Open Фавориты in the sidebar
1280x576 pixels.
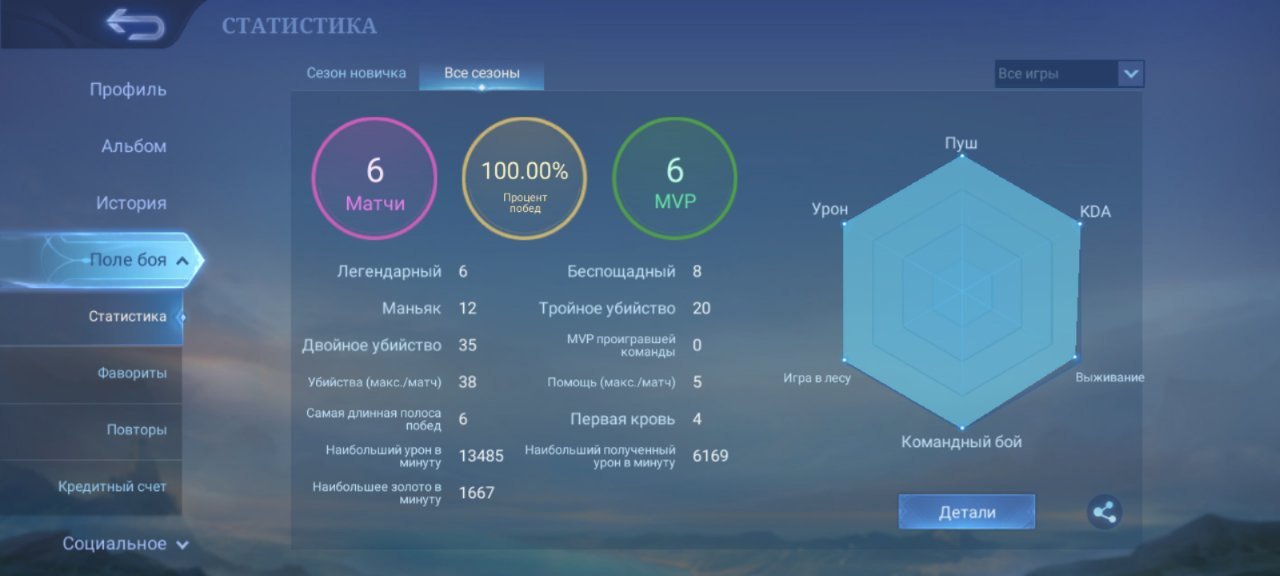point(131,374)
